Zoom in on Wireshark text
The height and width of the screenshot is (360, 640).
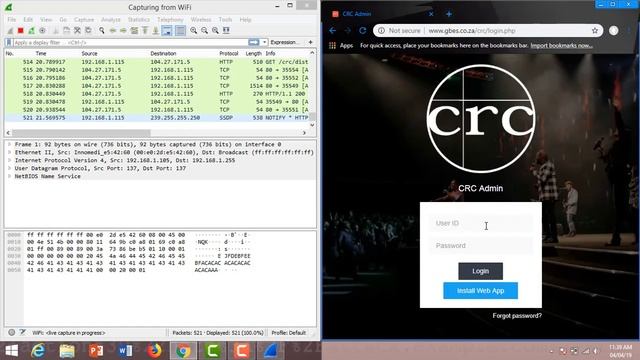click(193, 31)
